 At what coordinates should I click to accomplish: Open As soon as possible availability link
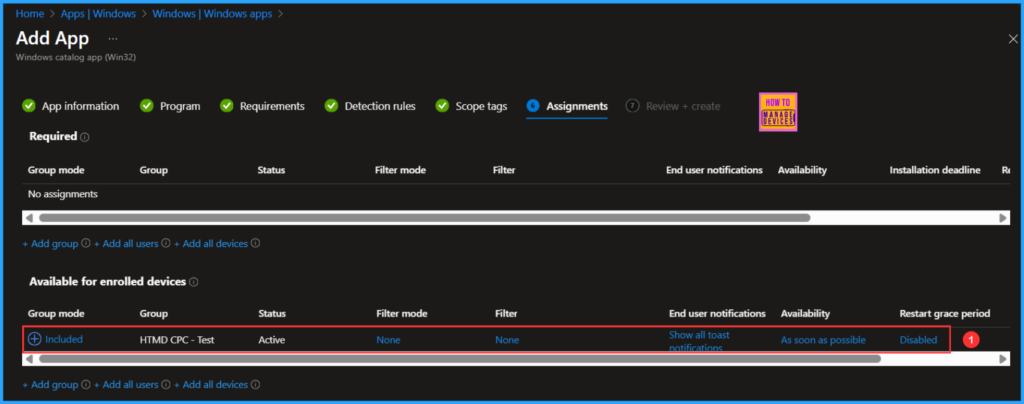pyautogui.click(x=823, y=339)
